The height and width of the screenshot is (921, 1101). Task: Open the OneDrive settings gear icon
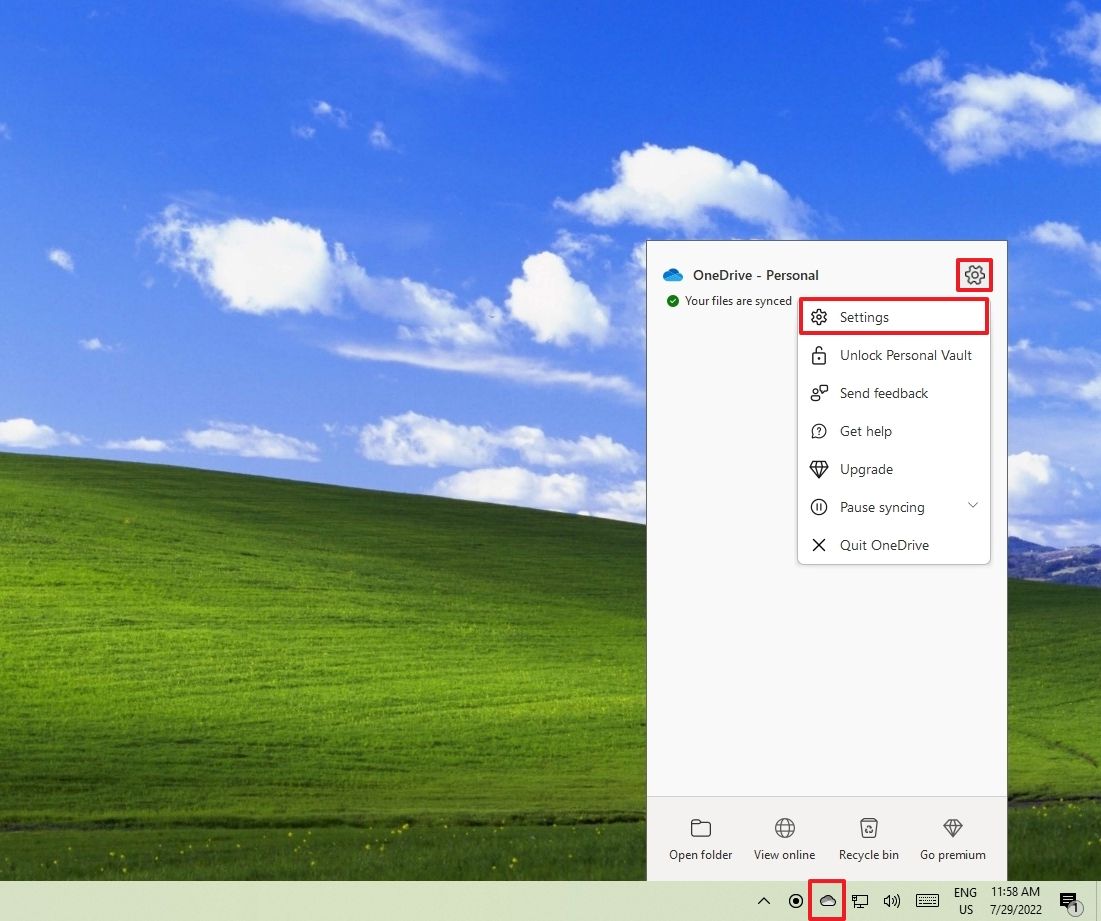[x=974, y=275]
